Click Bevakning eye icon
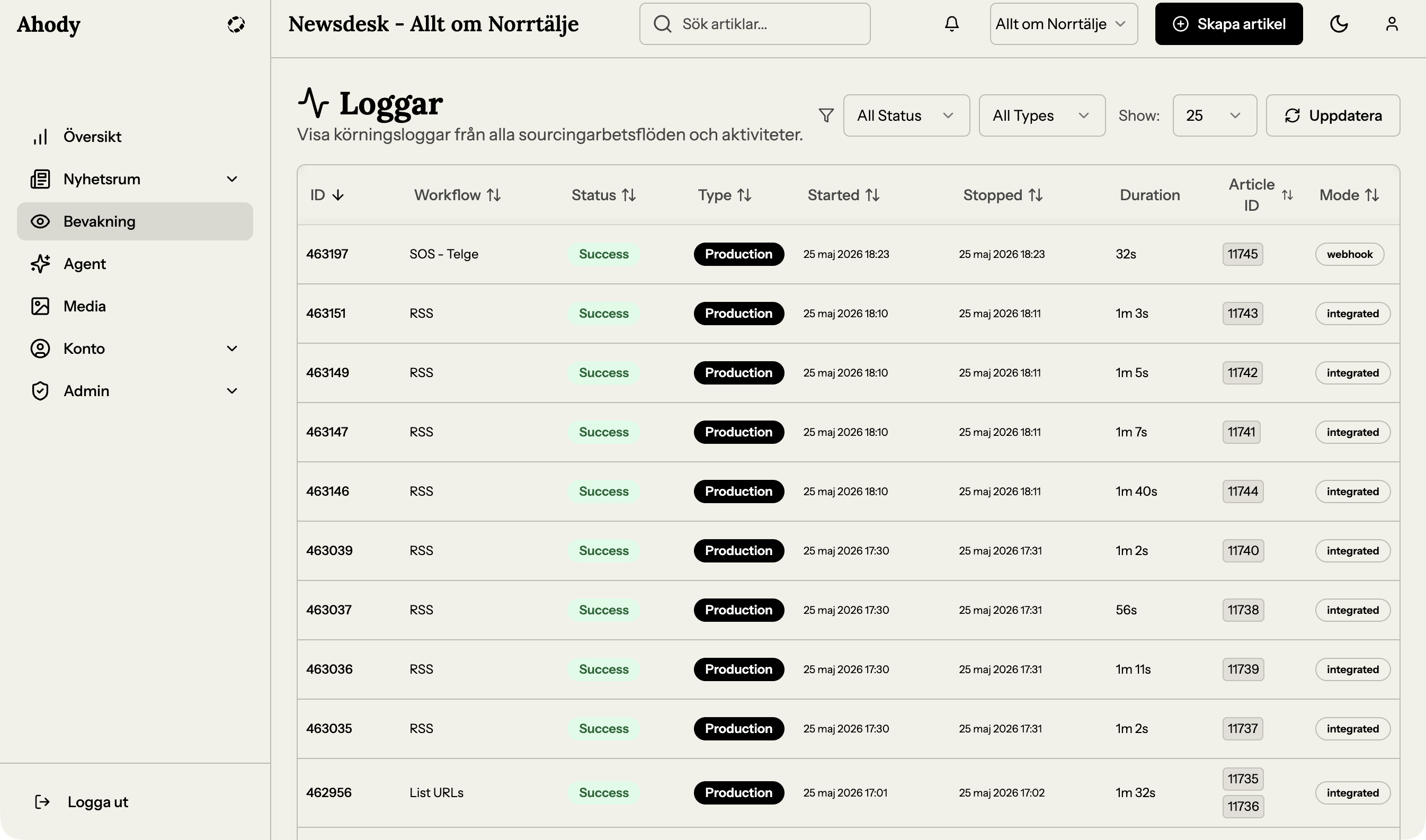Image resolution: width=1426 pixels, height=840 pixels. coord(40,221)
